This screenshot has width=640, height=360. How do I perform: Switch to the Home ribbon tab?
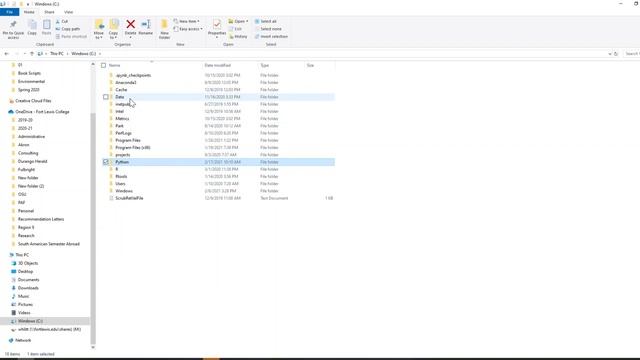tap(29, 12)
